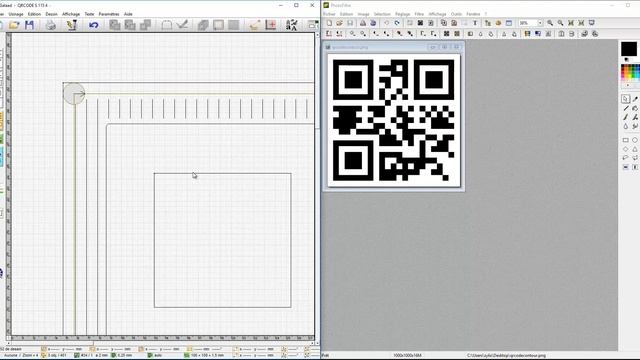This screenshot has height=360, width=640.
Task: Open PhotoFiltre Réglage menu
Action: click(x=402, y=14)
